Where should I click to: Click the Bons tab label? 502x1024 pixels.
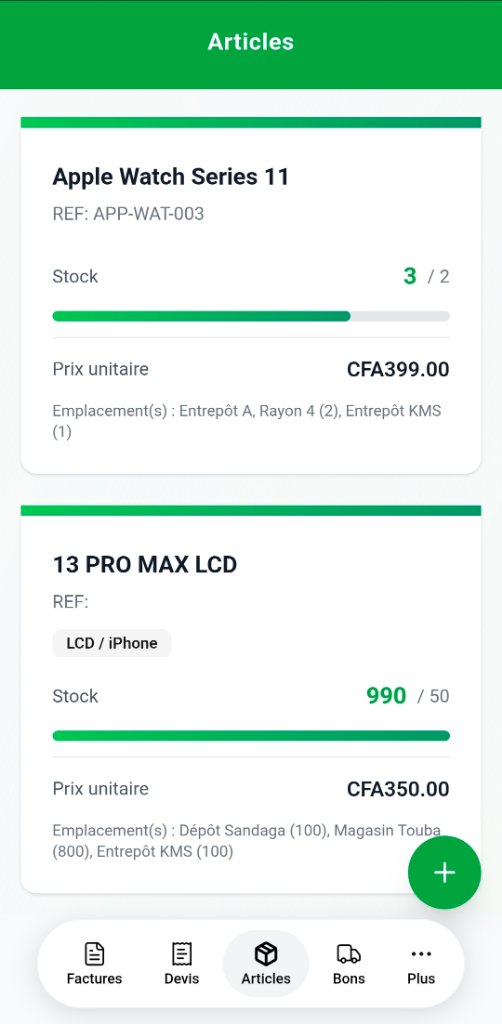pos(349,978)
